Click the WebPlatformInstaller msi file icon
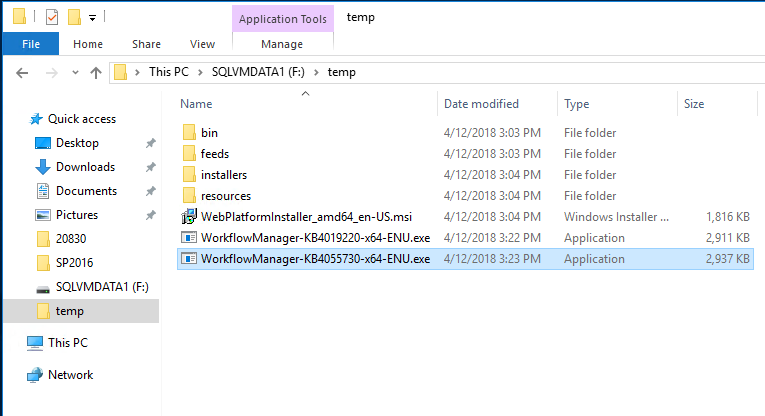Screen dimensions: 765x416 [189, 217]
